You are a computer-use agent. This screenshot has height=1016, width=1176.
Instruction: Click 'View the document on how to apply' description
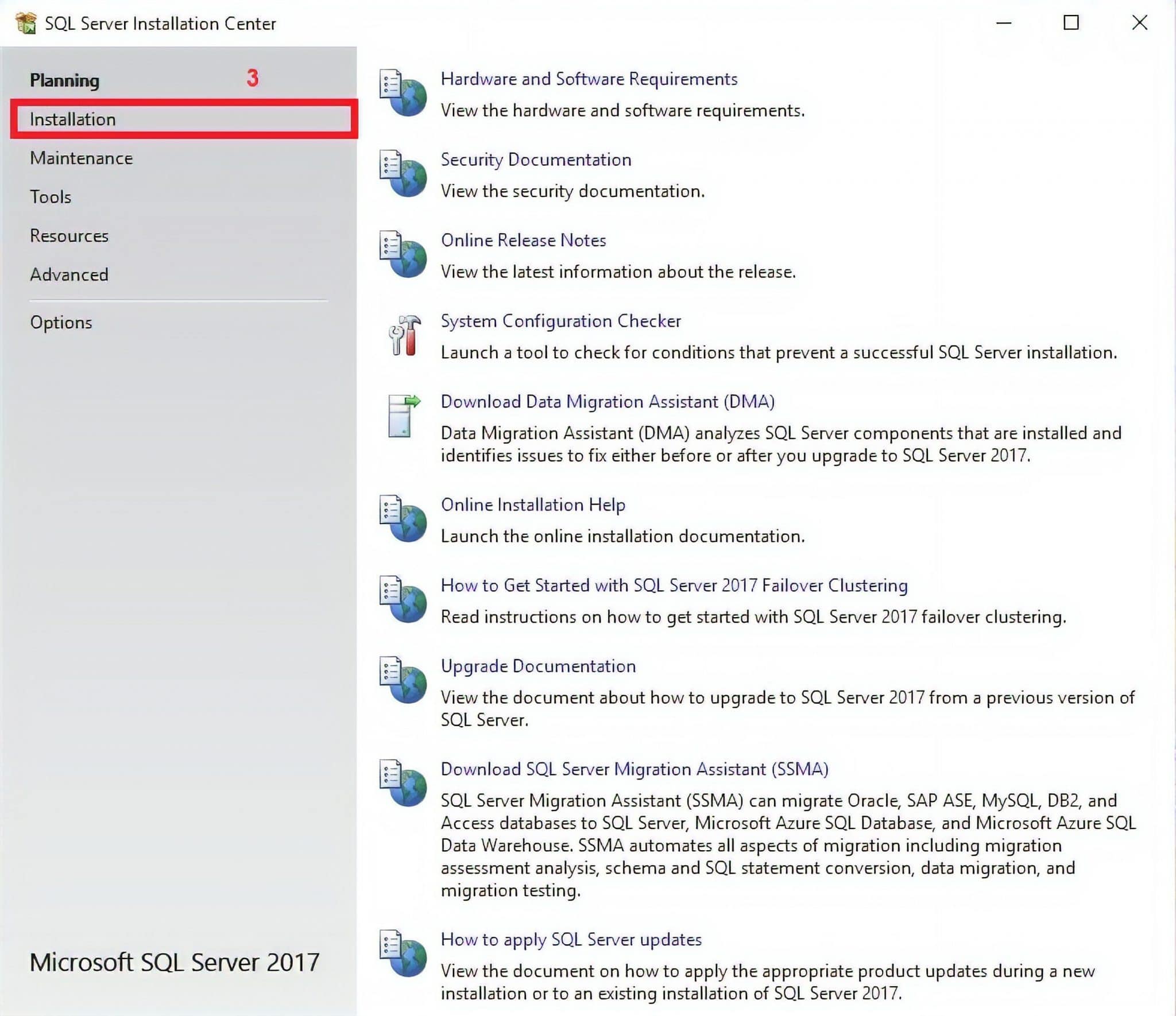coord(767,982)
